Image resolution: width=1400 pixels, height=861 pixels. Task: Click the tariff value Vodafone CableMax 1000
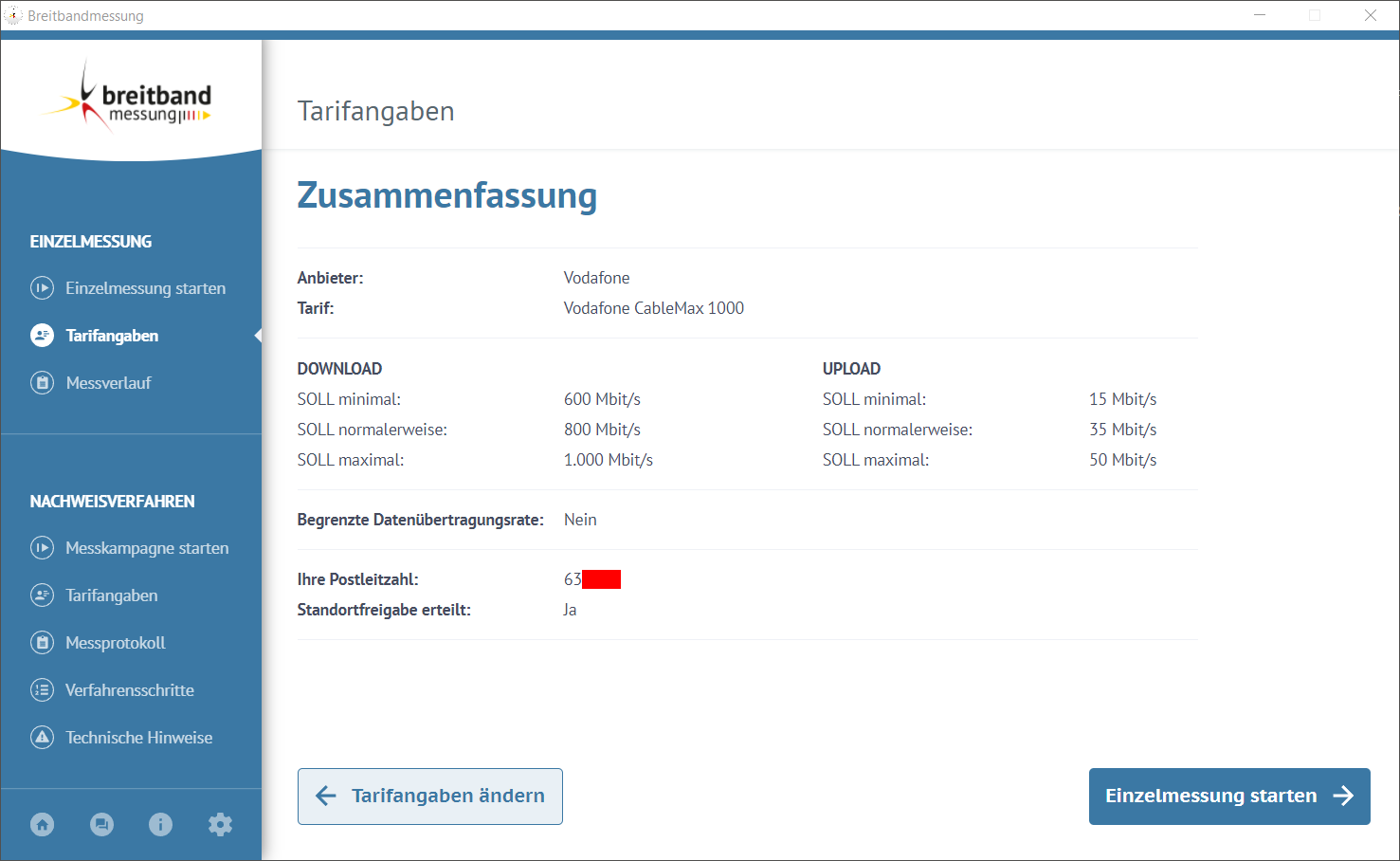click(x=654, y=308)
